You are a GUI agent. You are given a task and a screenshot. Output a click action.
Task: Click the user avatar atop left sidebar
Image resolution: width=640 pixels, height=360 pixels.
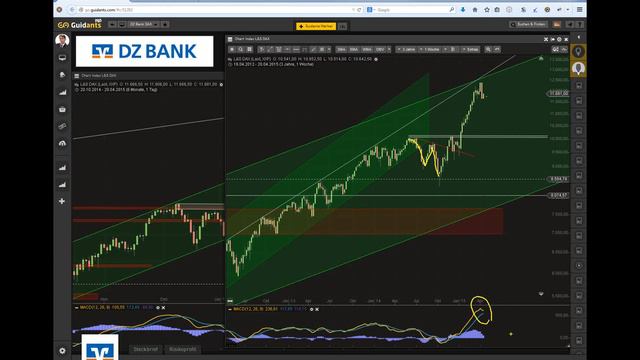62,40
